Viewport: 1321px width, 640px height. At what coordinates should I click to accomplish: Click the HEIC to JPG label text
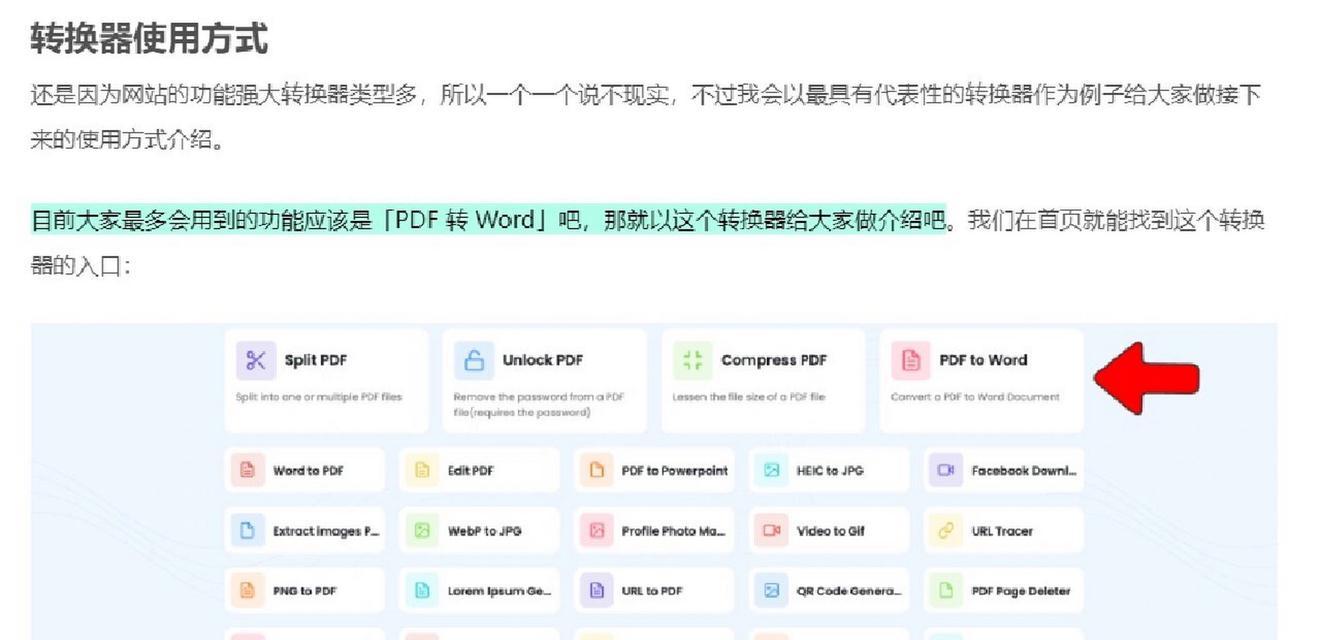(829, 471)
